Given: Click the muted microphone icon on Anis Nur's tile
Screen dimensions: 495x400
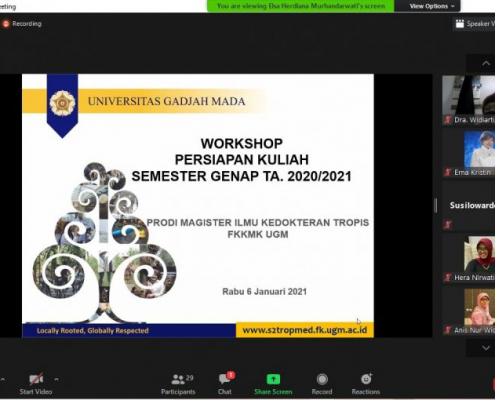Looking at the screenshot, I should [x=447, y=330].
